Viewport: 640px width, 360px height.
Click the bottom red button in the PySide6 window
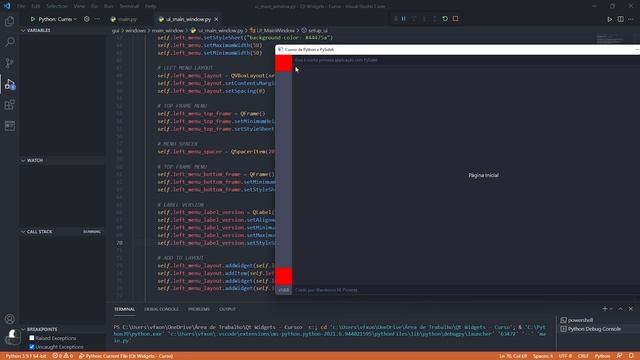coord(284,276)
